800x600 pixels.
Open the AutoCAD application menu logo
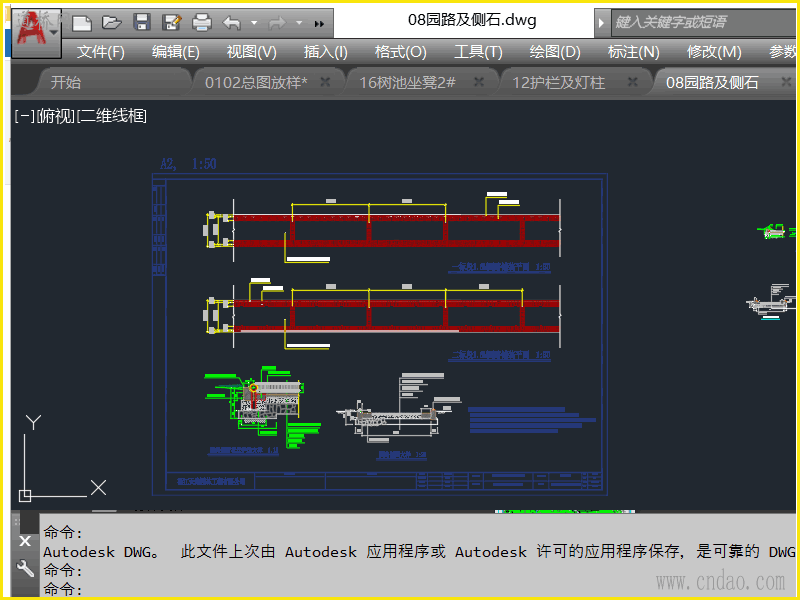click(x=36, y=33)
